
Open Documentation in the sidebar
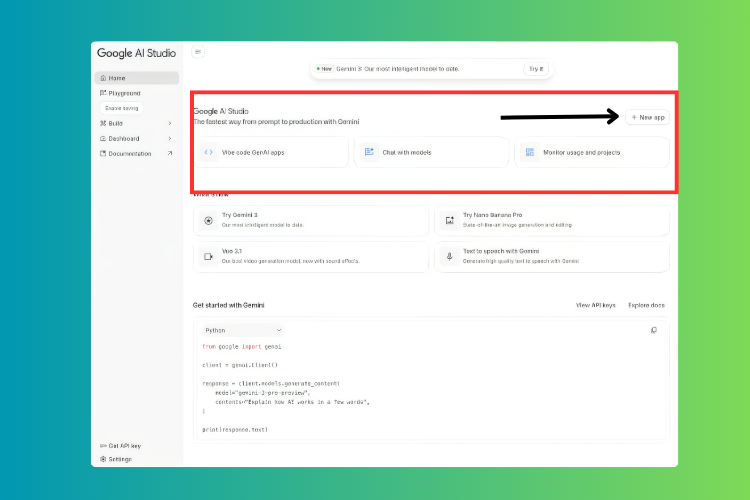point(136,154)
